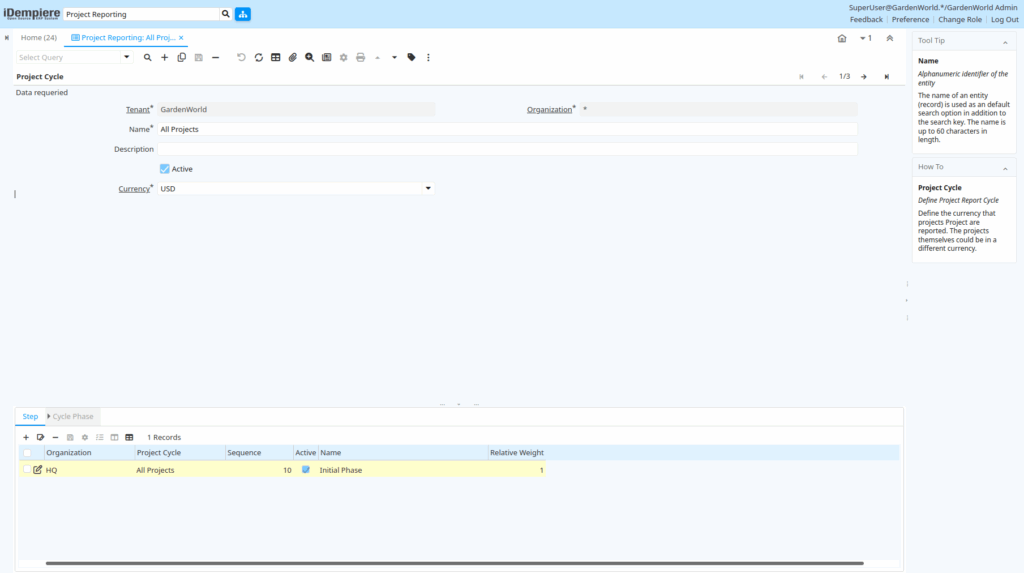Close the Project Reporting tab
The image size is (1024, 573).
(181, 38)
